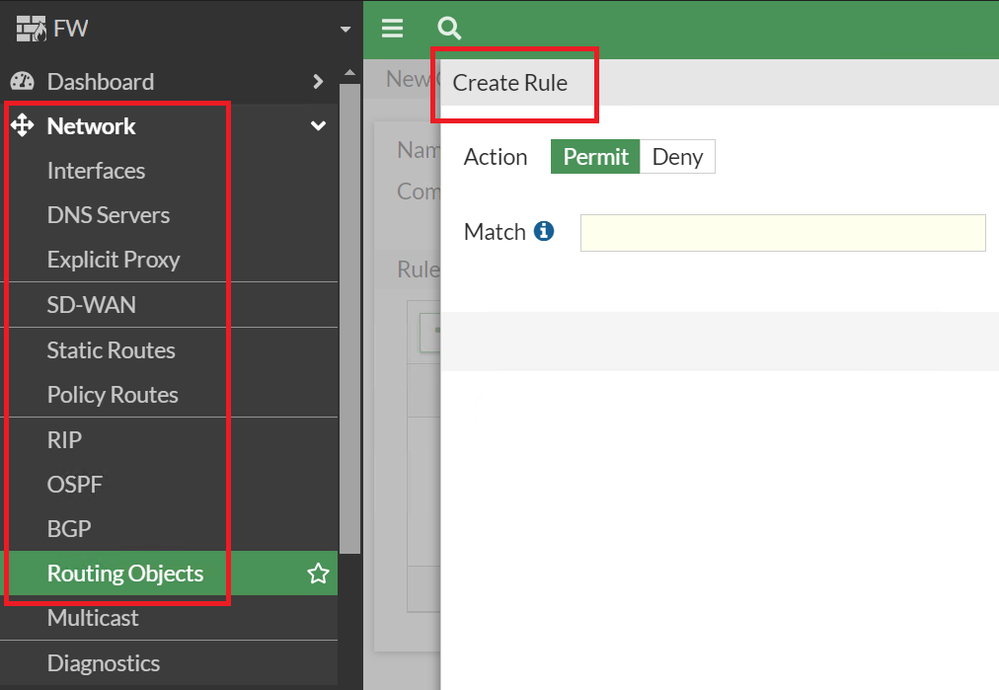This screenshot has height=690, width=999.
Task: Expand the Dashboard menu chevron
Action: 318,82
